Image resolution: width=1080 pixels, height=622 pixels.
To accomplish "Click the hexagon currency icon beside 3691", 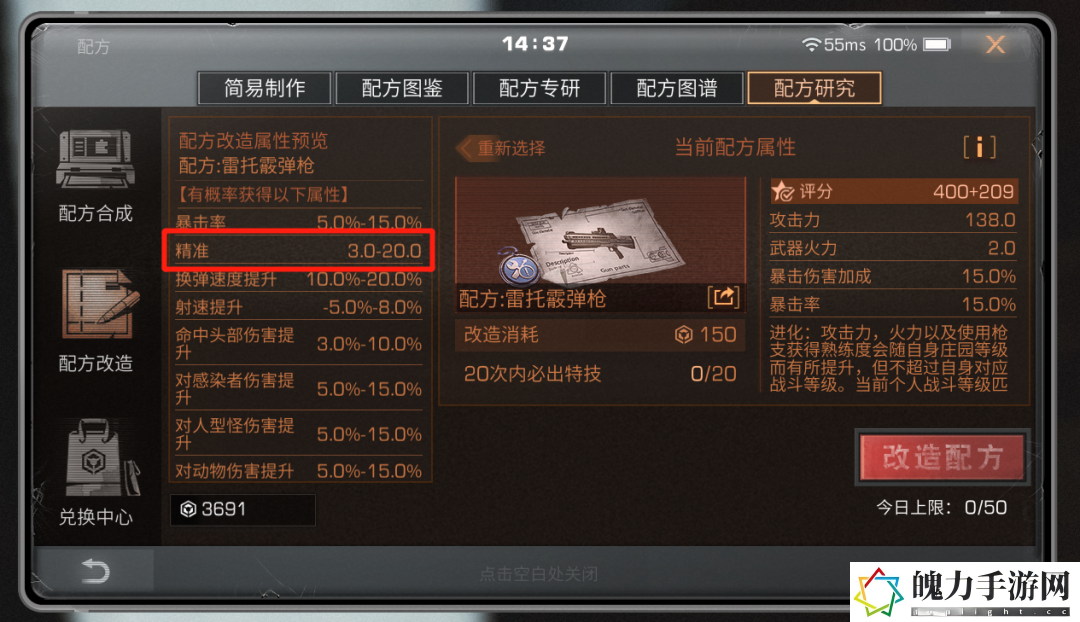I will 188,509.
